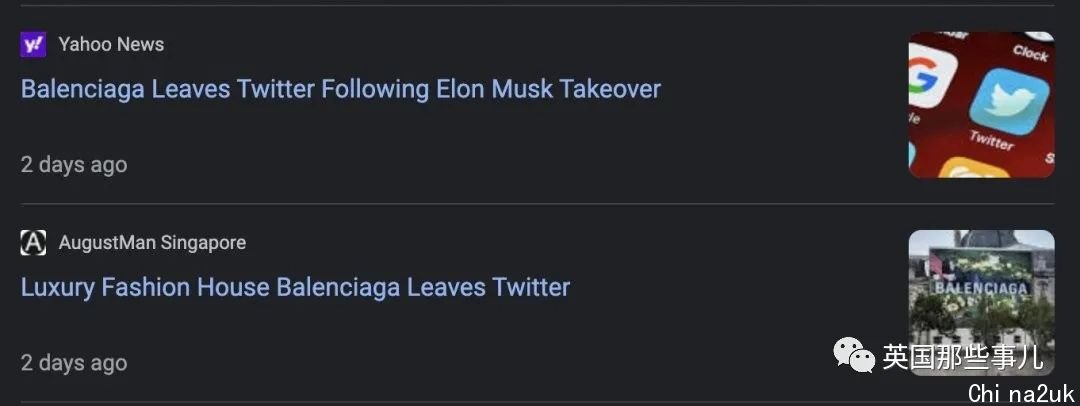Click the 'Clock' app label in first thumbnail
The image size is (1080, 406).
pos(1030,52)
